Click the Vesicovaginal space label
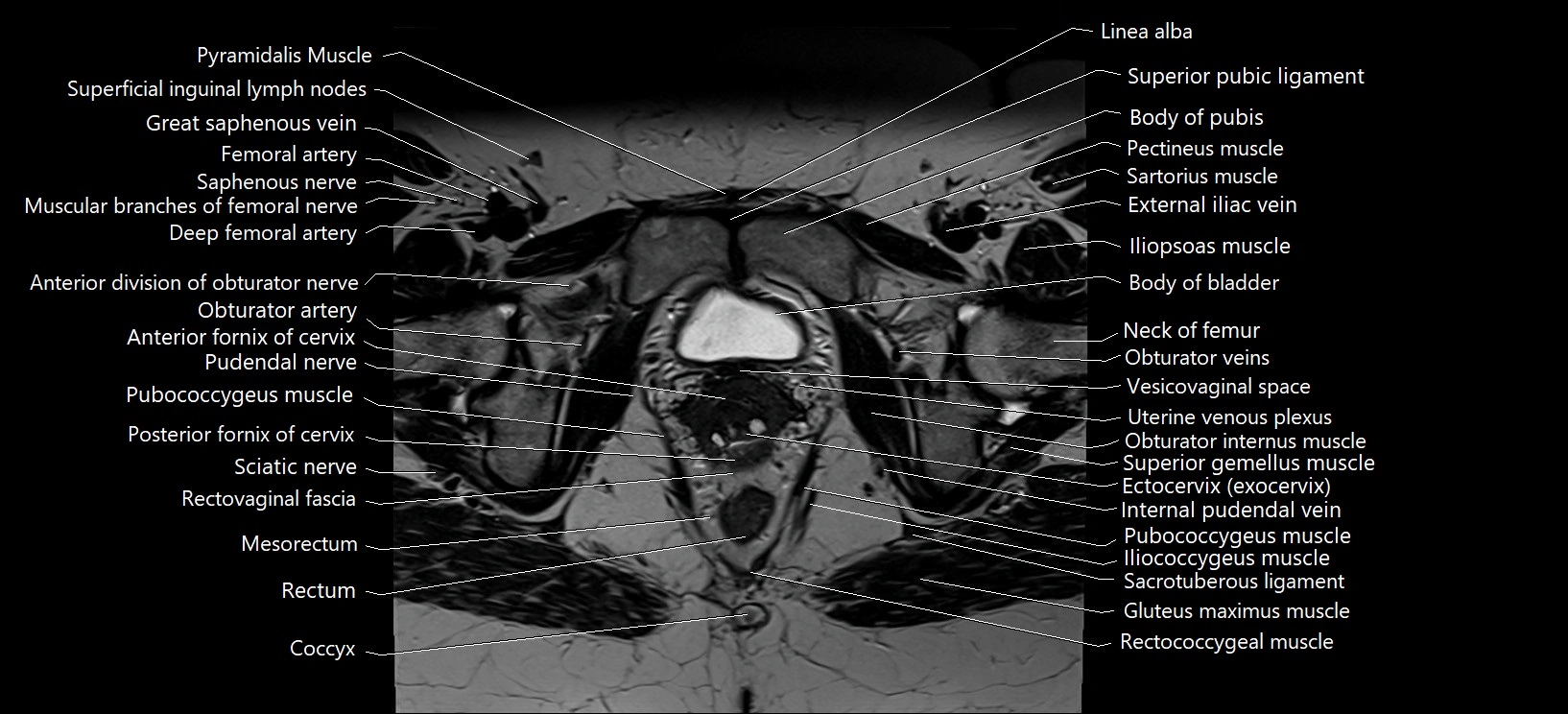 [x=1219, y=387]
